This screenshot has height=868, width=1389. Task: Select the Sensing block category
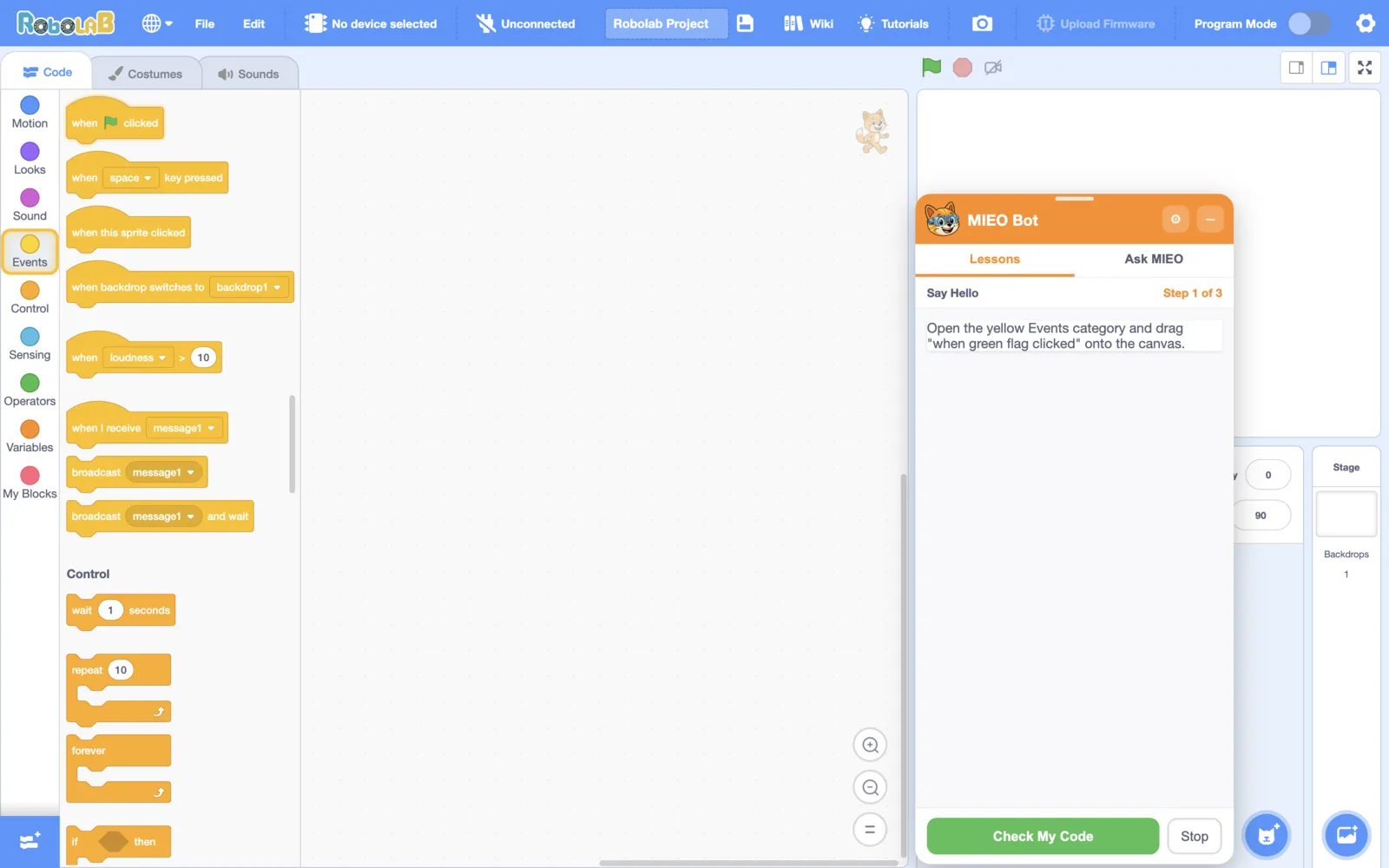(x=30, y=345)
